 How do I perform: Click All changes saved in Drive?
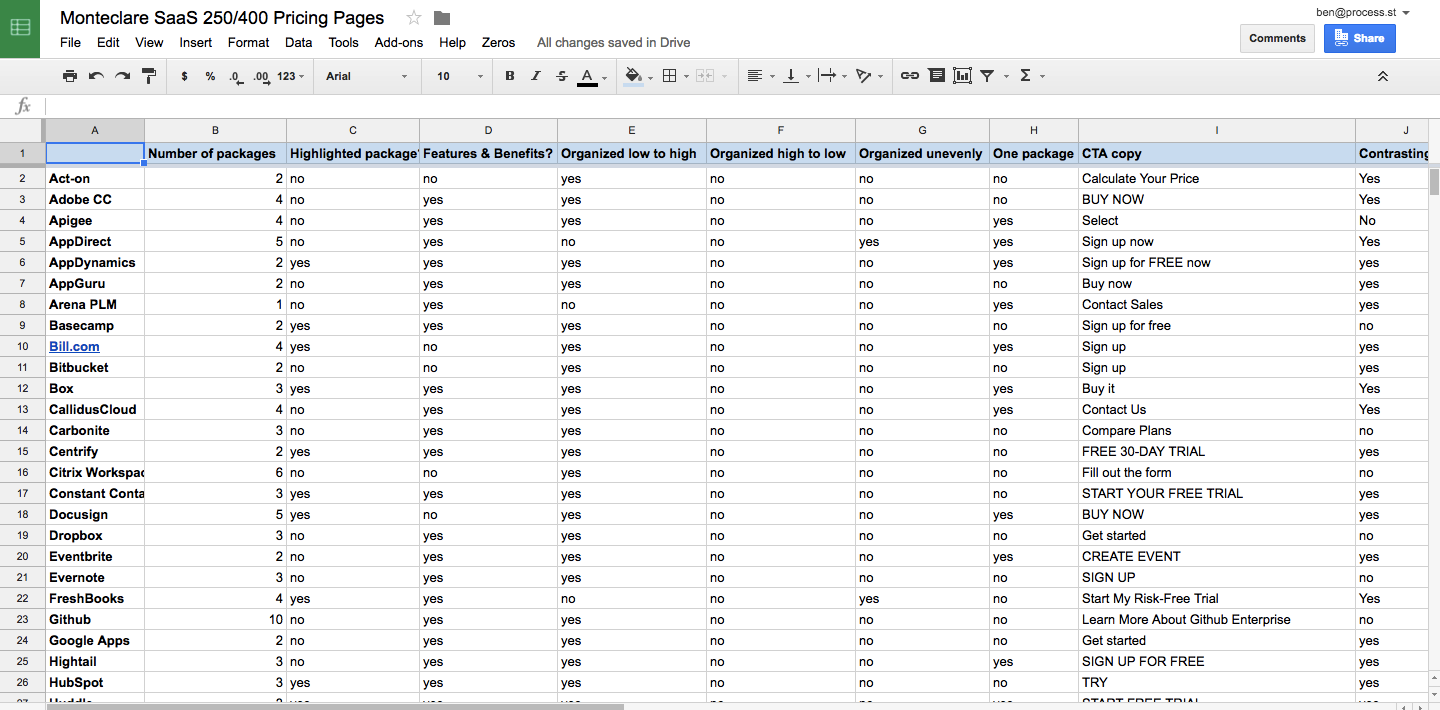[x=613, y=43]
